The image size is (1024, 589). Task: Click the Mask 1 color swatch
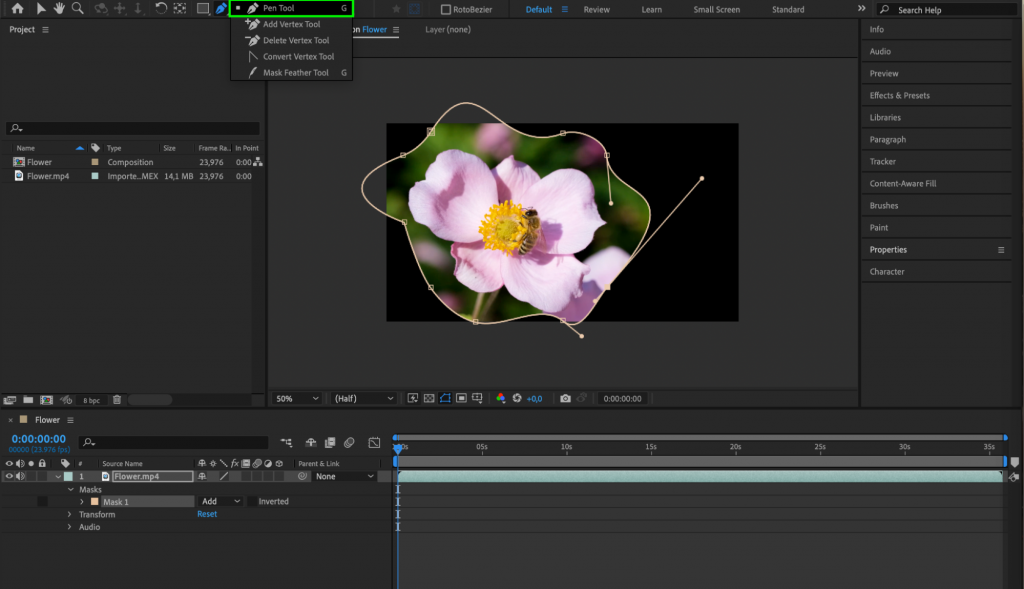click(94, 501)
